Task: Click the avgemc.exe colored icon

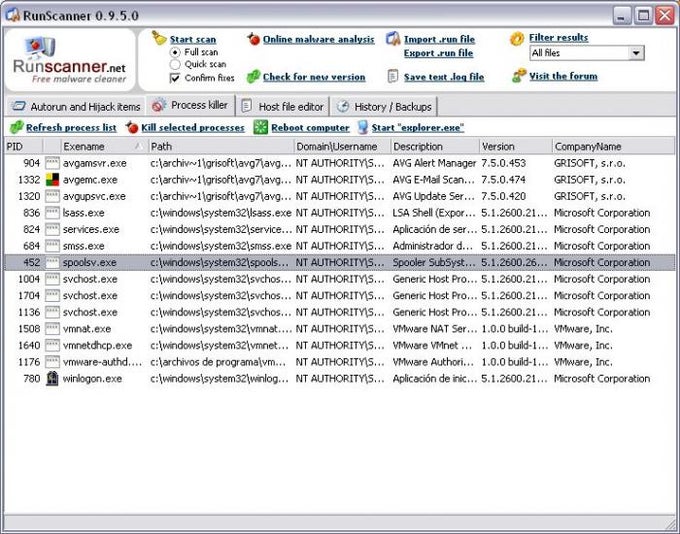Action: 52,180
